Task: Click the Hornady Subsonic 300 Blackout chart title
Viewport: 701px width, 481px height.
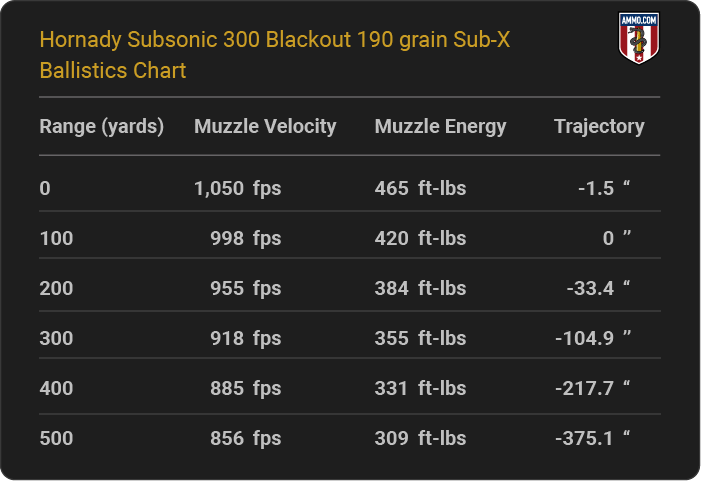Action: click(274, 55)
